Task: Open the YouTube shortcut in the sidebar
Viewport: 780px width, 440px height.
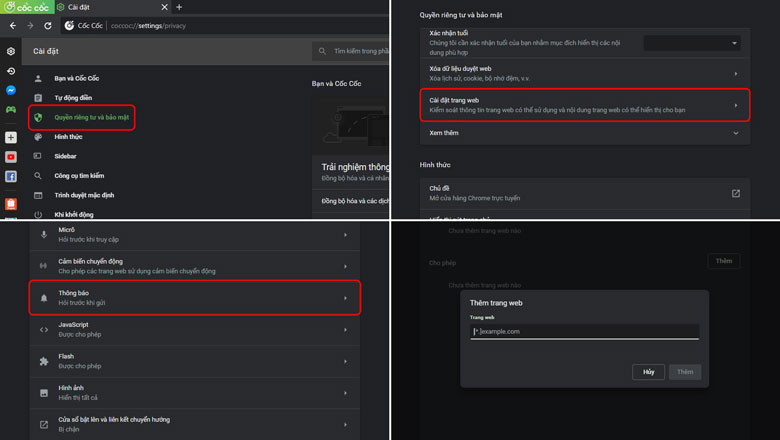Action: pyautogui.click(x=10, y=157)
